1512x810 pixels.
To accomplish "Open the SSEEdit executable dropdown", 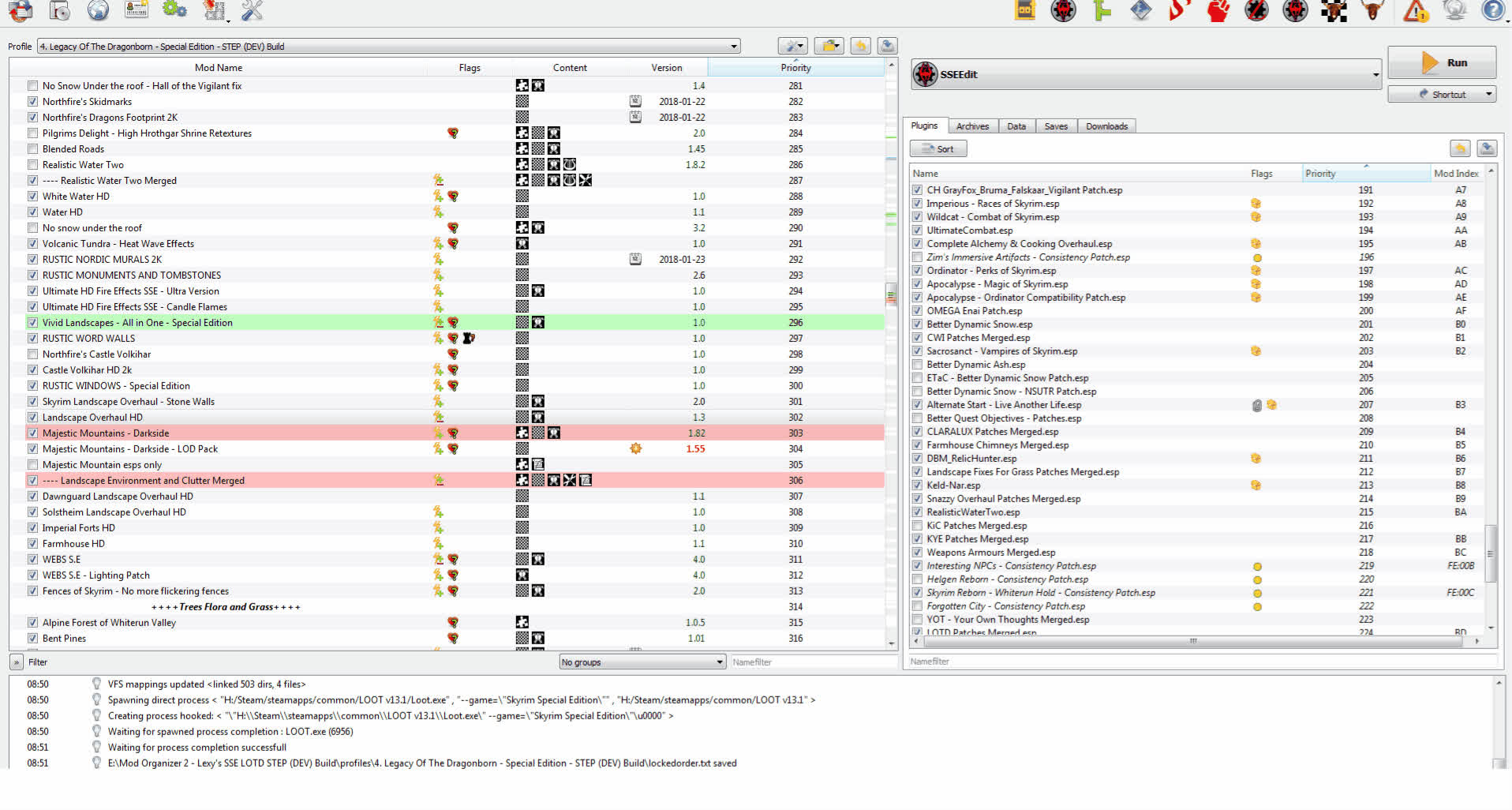I will (1146, 74).
